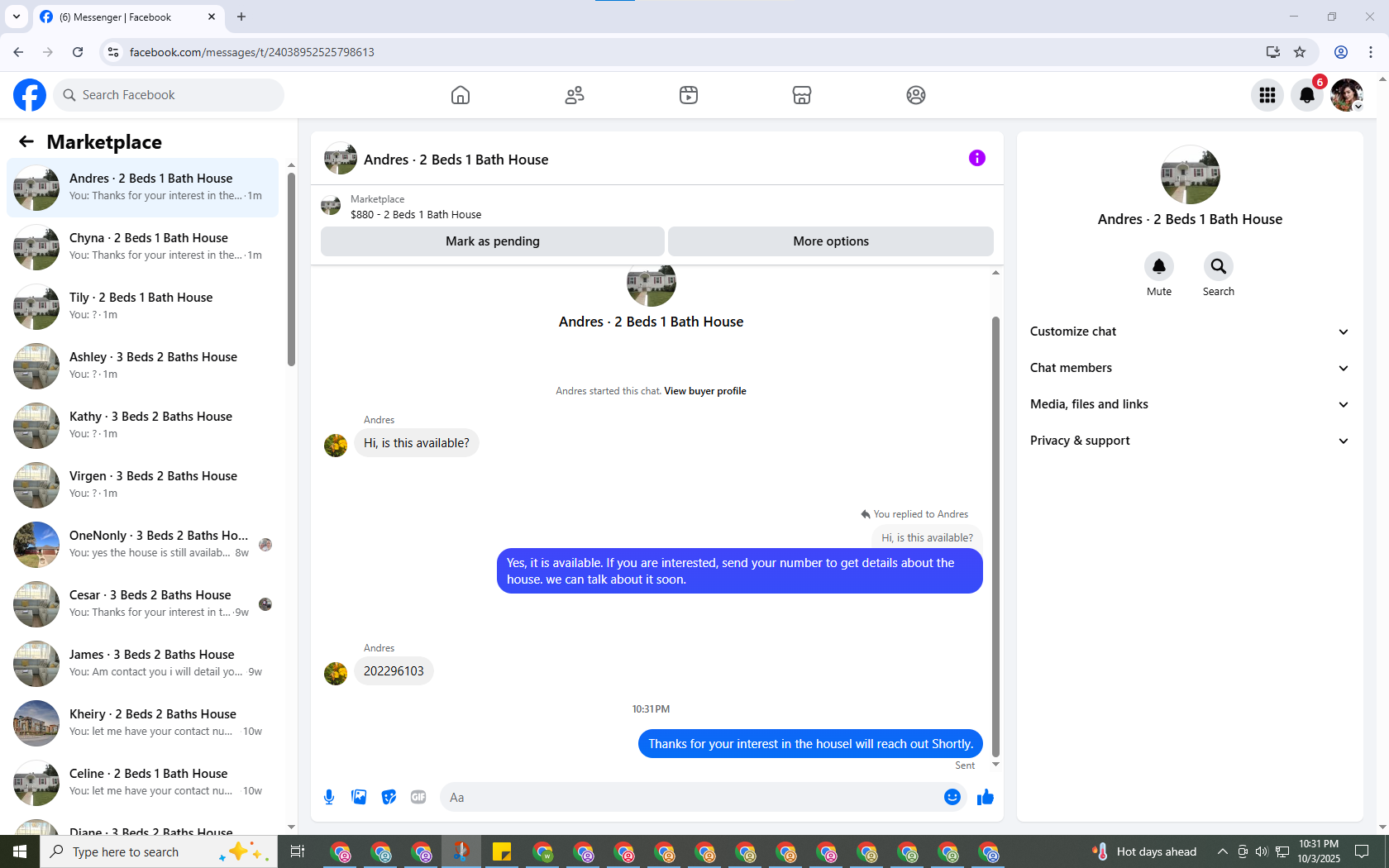Open $880 - 2 Beds 1 Bath House listing
Image resolution: width=1389 pixels, height=868 pixels.
pos(416,215)
